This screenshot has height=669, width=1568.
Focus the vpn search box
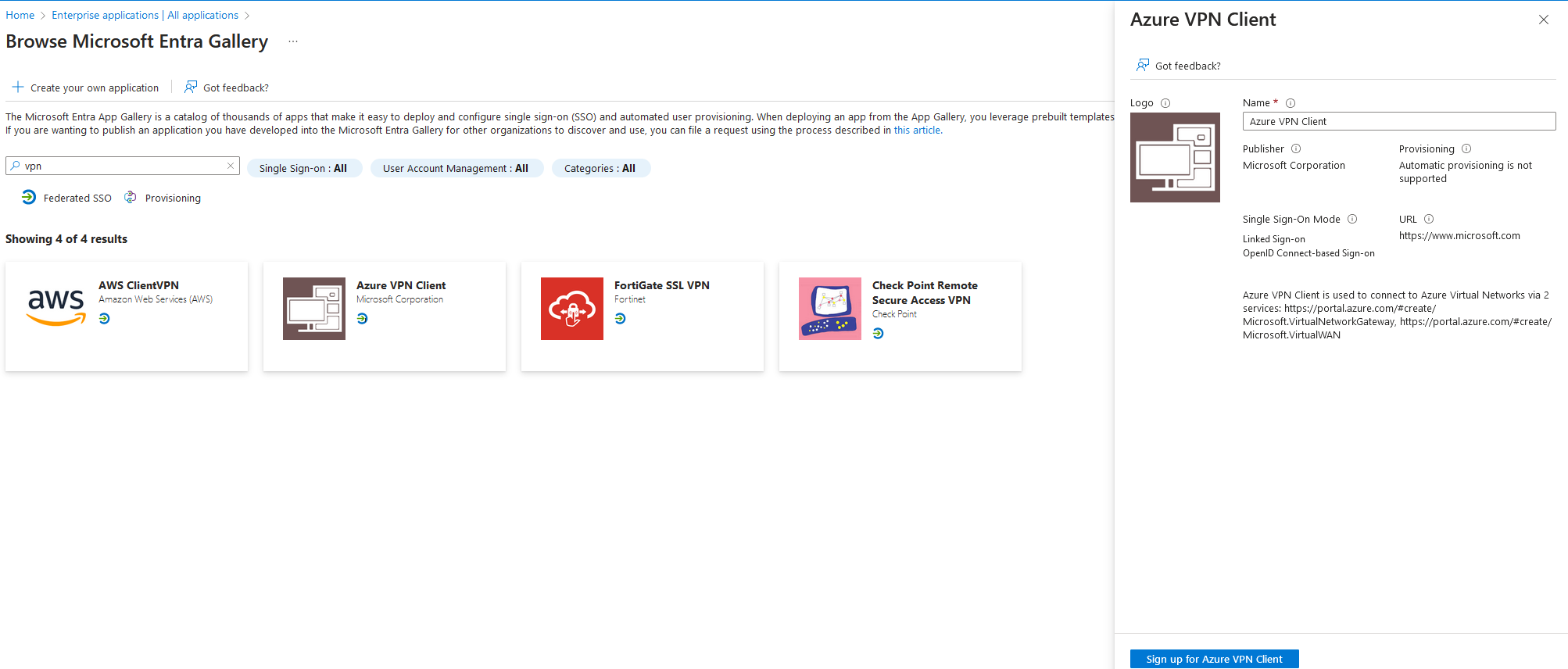(x=123, y=166)
